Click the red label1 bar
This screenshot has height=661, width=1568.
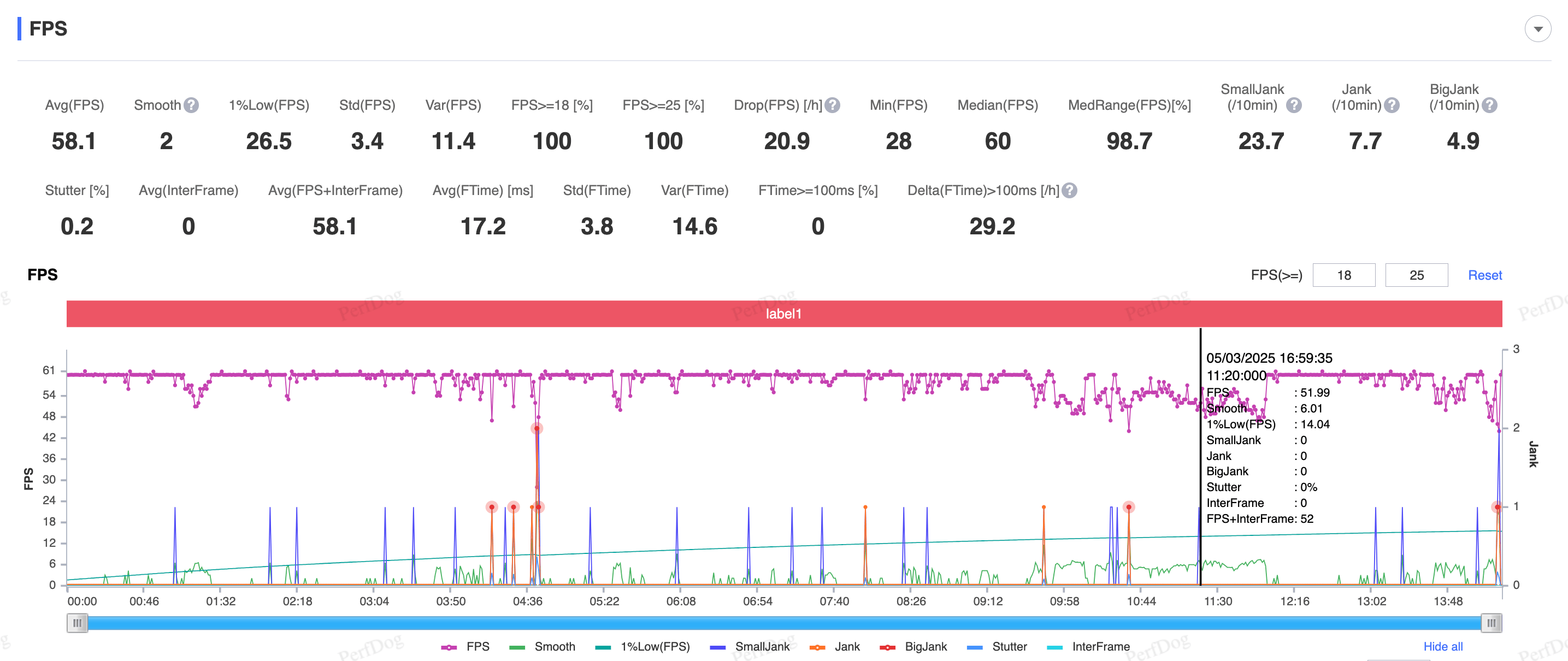tap(783, 314)
